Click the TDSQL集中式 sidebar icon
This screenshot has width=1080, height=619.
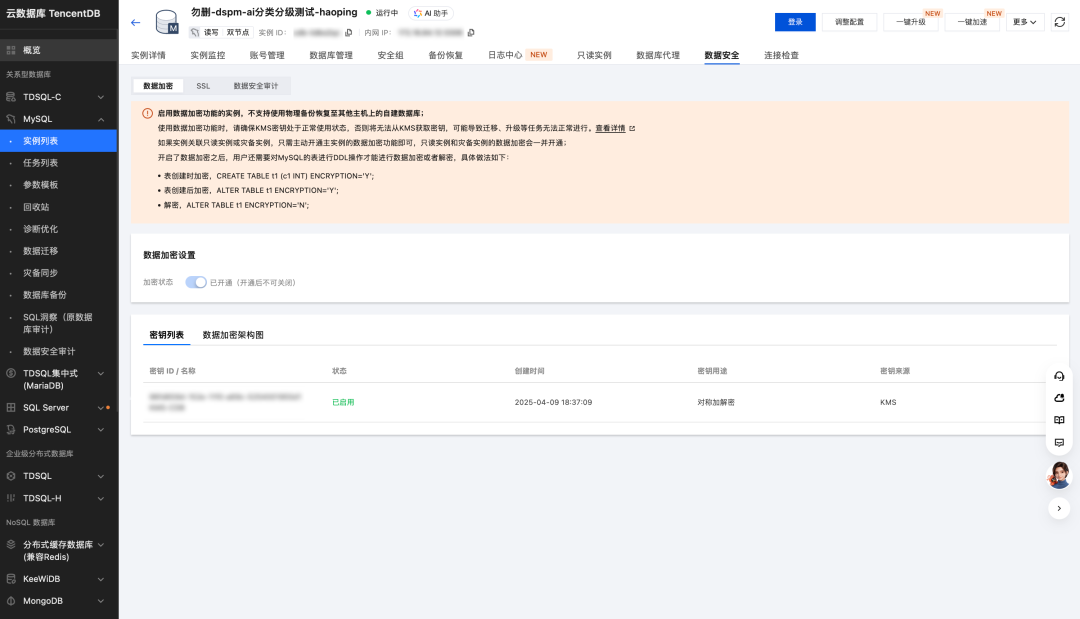(x=11, y=373)
